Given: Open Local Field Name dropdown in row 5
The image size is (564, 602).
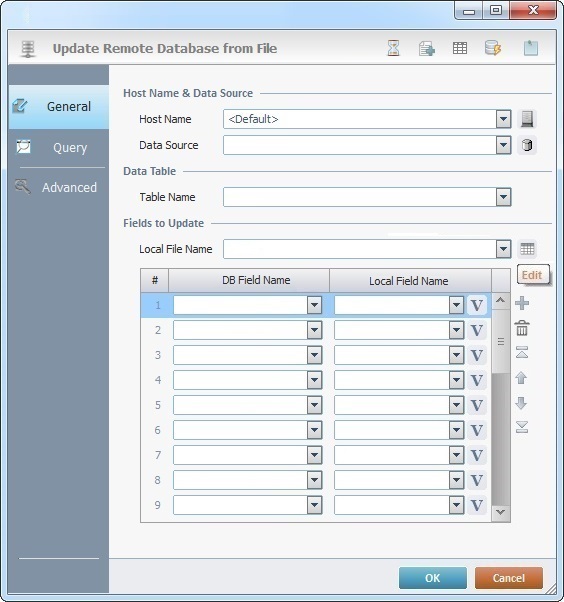Looking at the screenshot, I should pyautogui.click(x=456, y=405).
